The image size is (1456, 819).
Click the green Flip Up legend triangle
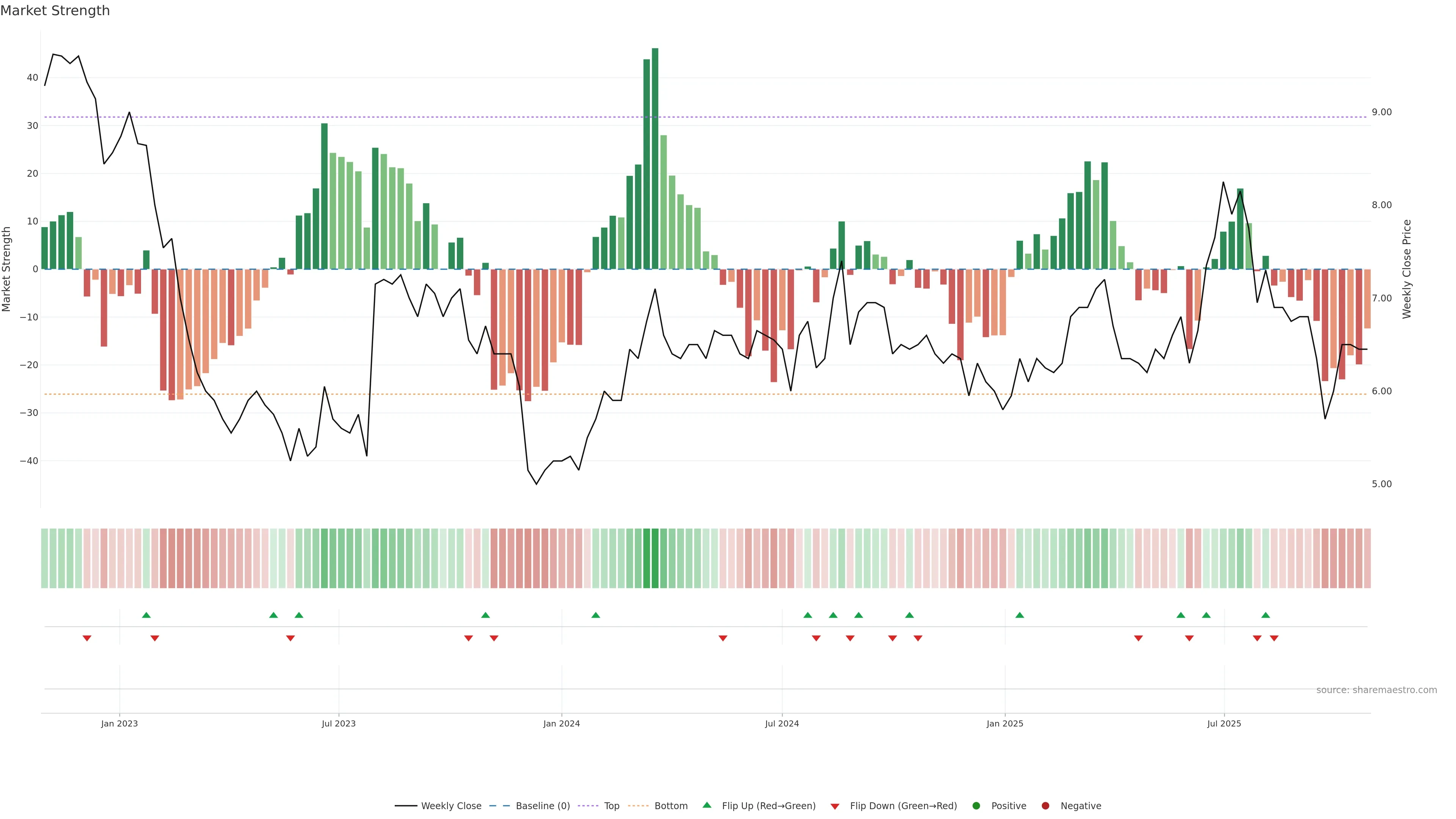click(706, 805)
